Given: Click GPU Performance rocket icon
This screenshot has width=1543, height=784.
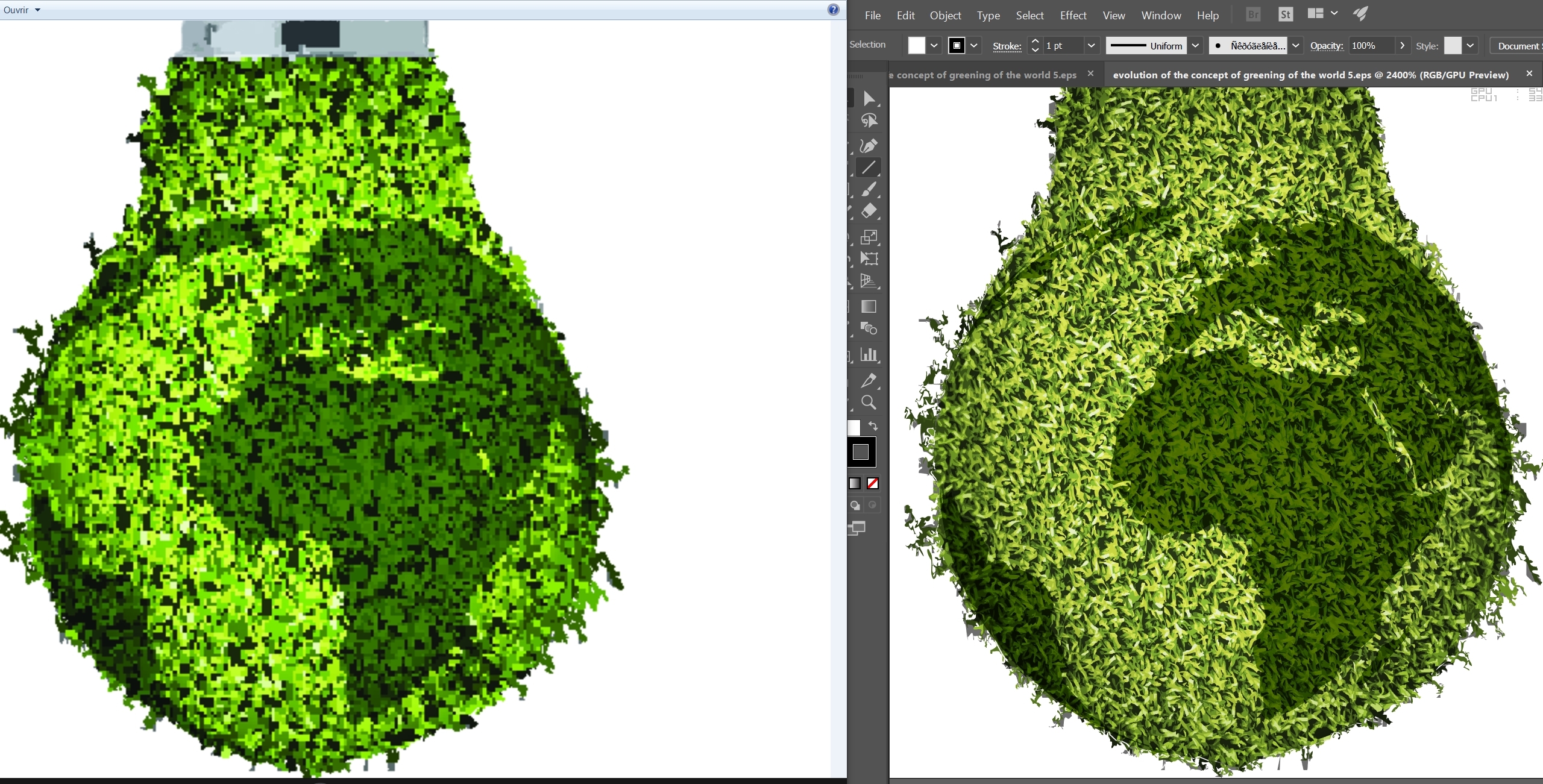Looking at the screenshot, I should pos(1361,14).
